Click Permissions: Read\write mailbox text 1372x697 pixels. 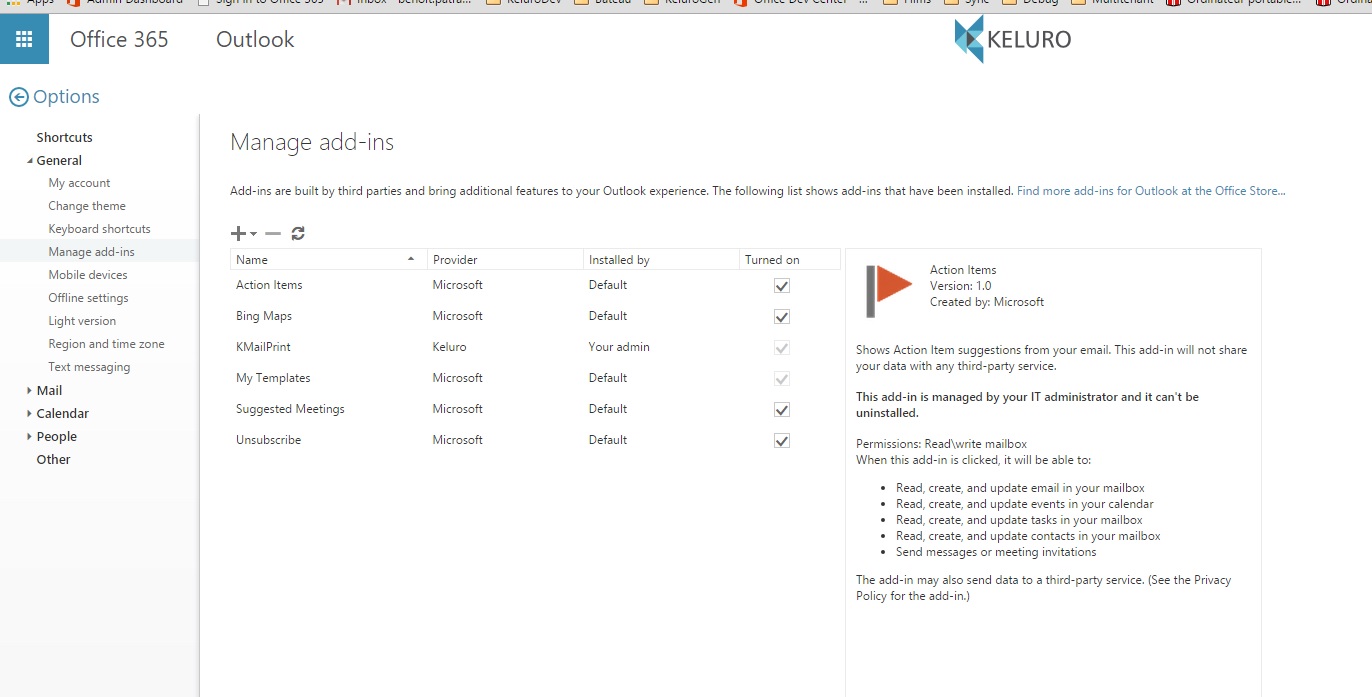click(x=941, y=444)
